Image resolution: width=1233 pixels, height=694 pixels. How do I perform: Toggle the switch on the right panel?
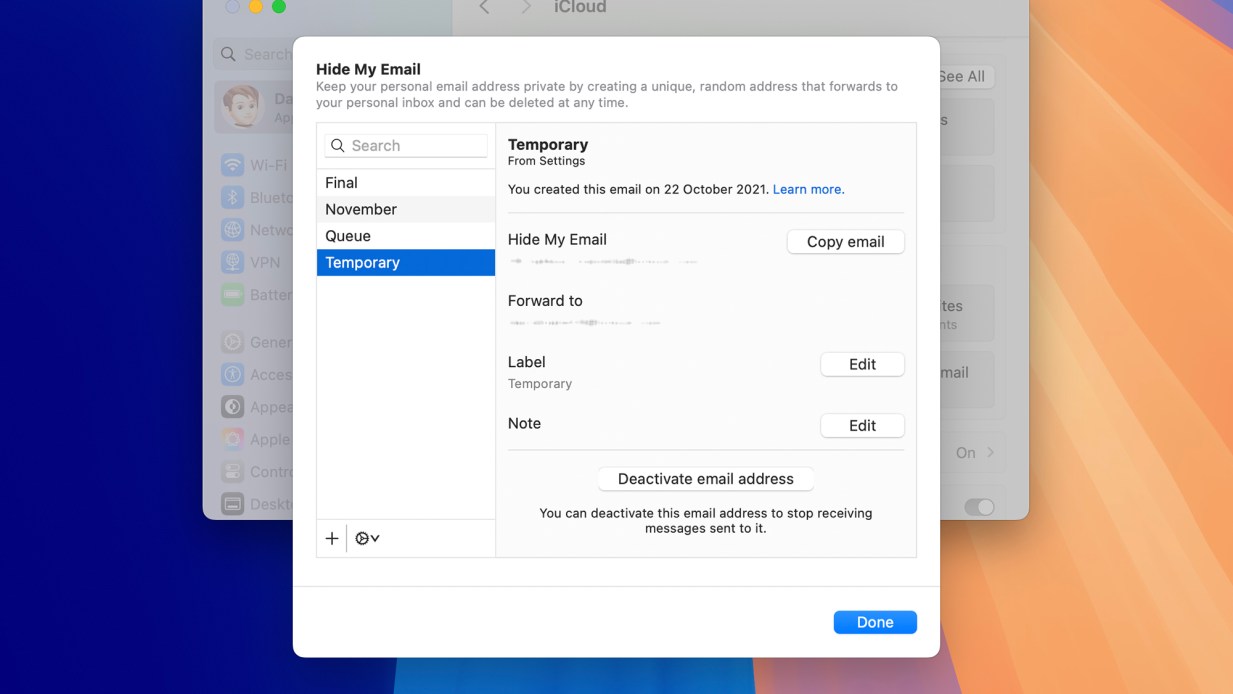coord(979,507)
